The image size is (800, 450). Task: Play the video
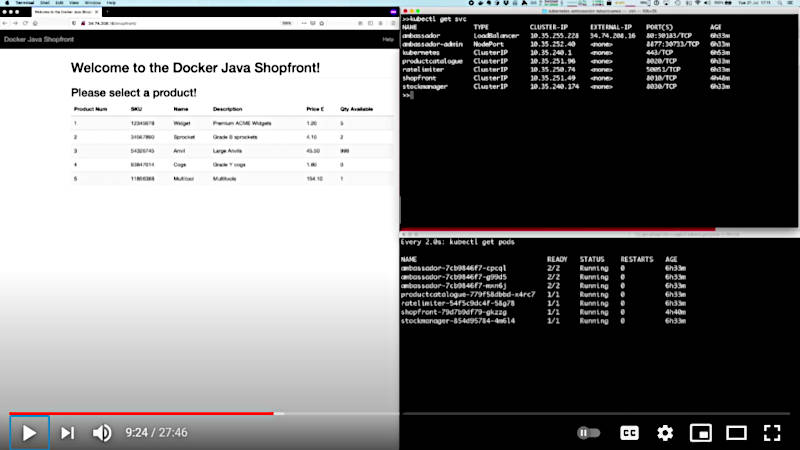coord(29,433)
